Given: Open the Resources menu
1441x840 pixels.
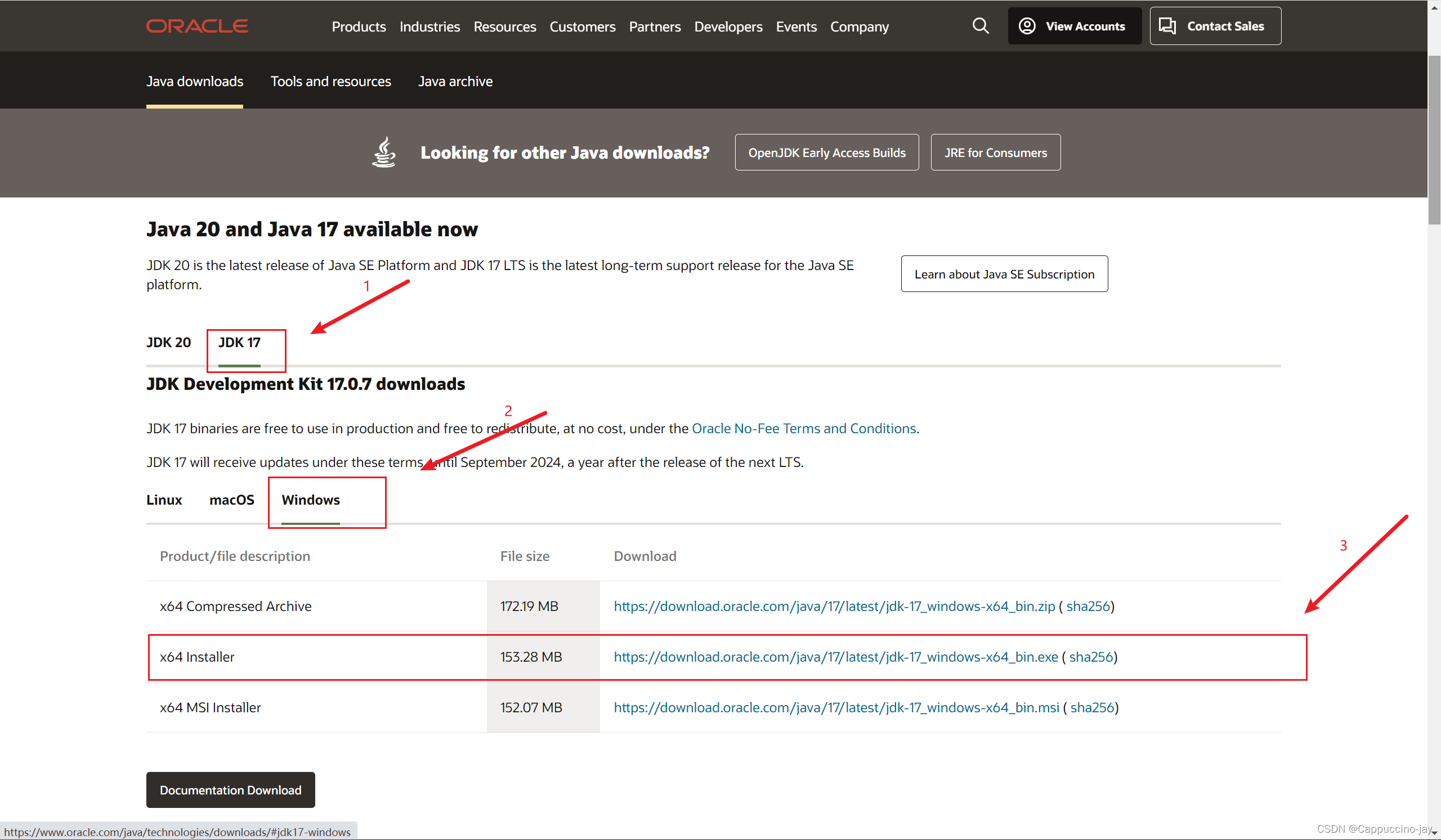Looking at the screenshot, I should click(x=504, y=27).
